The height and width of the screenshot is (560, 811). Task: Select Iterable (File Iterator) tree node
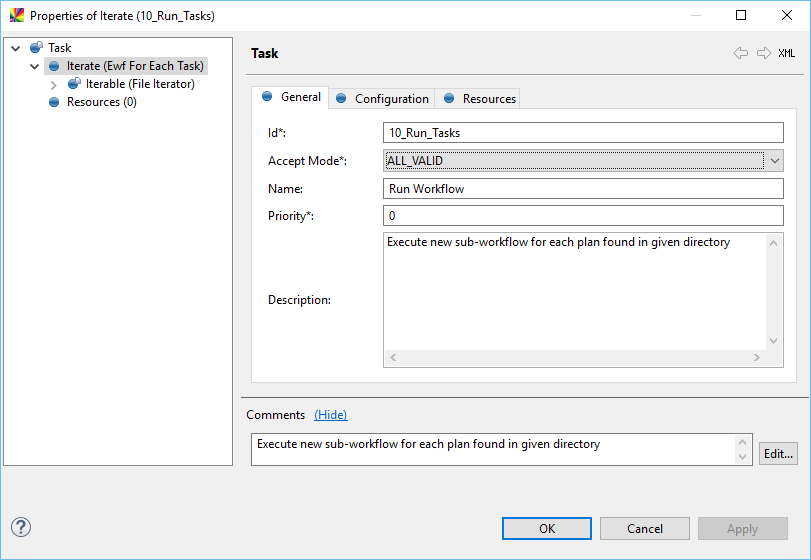[x=140, y=84]
